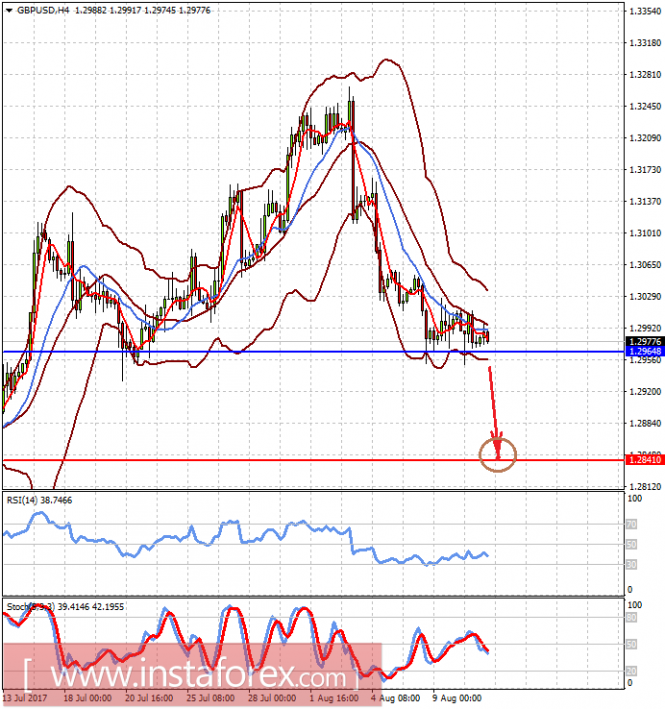Click the 9 Aug 00:00 time label
The width and height of the screenshot is (665, 709).
click(457, 698)
